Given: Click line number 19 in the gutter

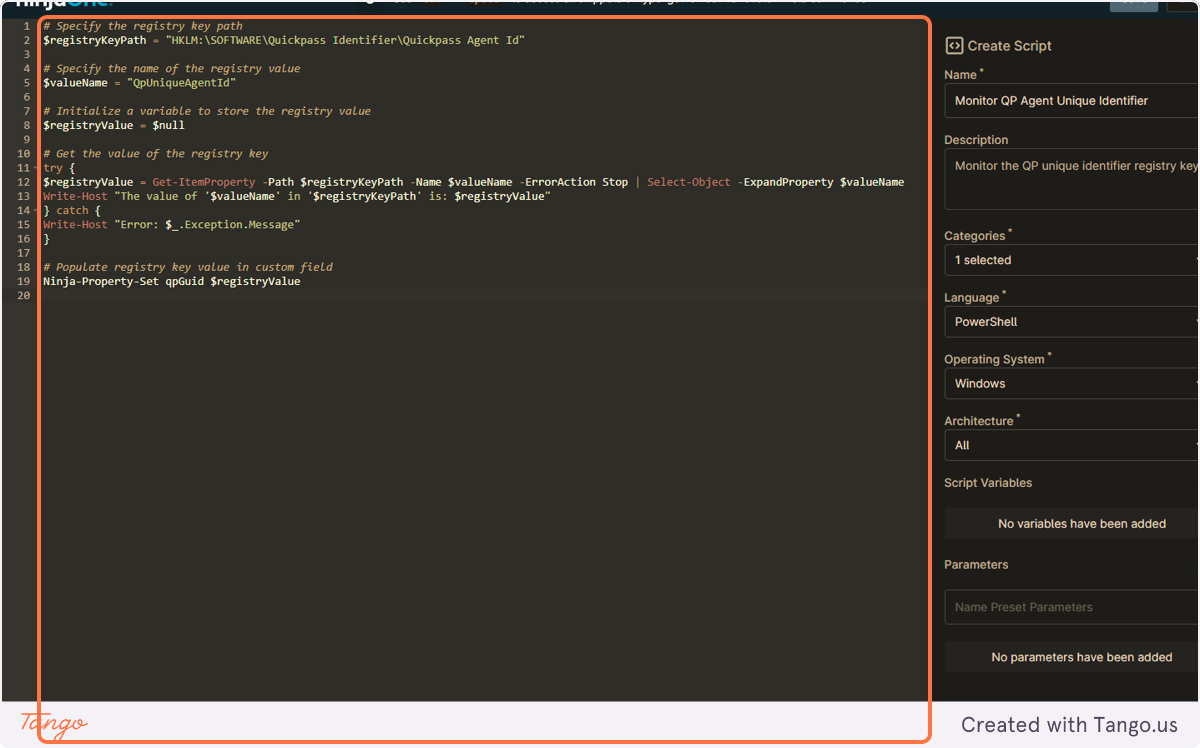Looking at the screenshot, I should tap(24, 282).
